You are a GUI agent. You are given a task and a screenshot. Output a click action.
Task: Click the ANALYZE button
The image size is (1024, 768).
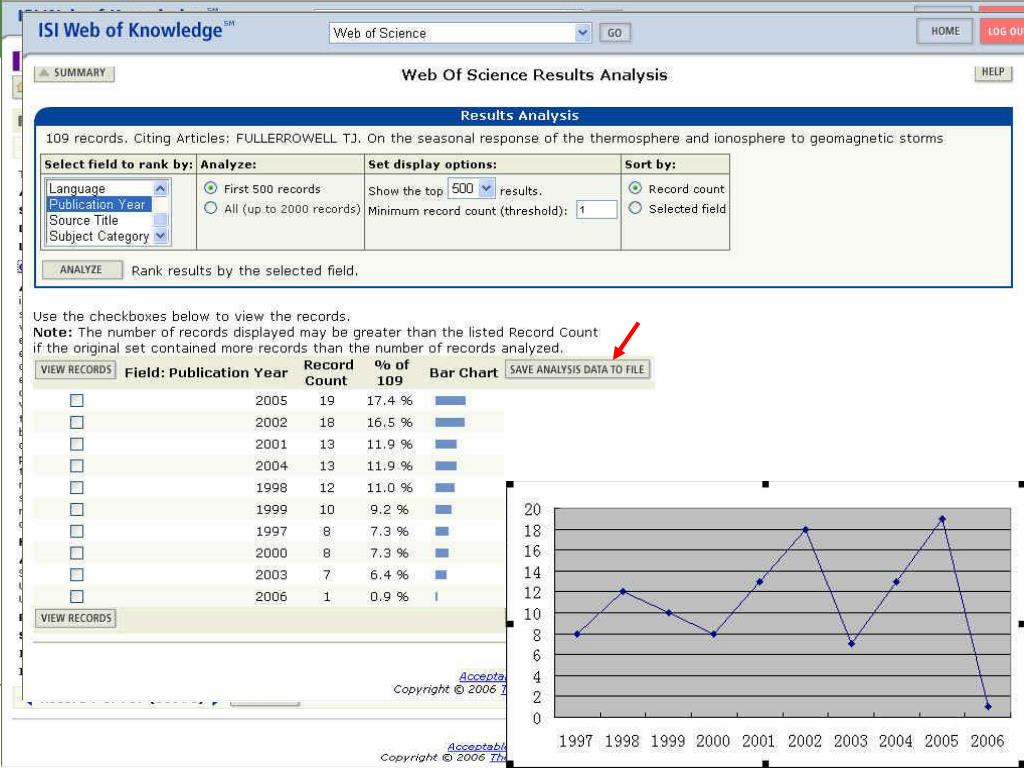click(82, 270)
